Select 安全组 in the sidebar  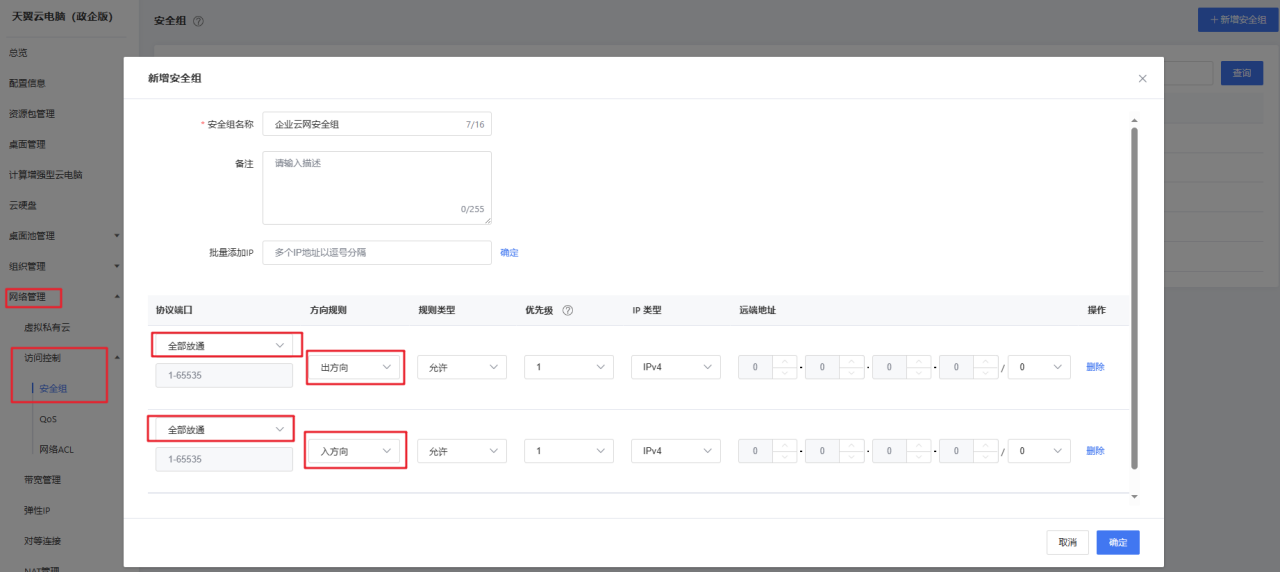53,388
